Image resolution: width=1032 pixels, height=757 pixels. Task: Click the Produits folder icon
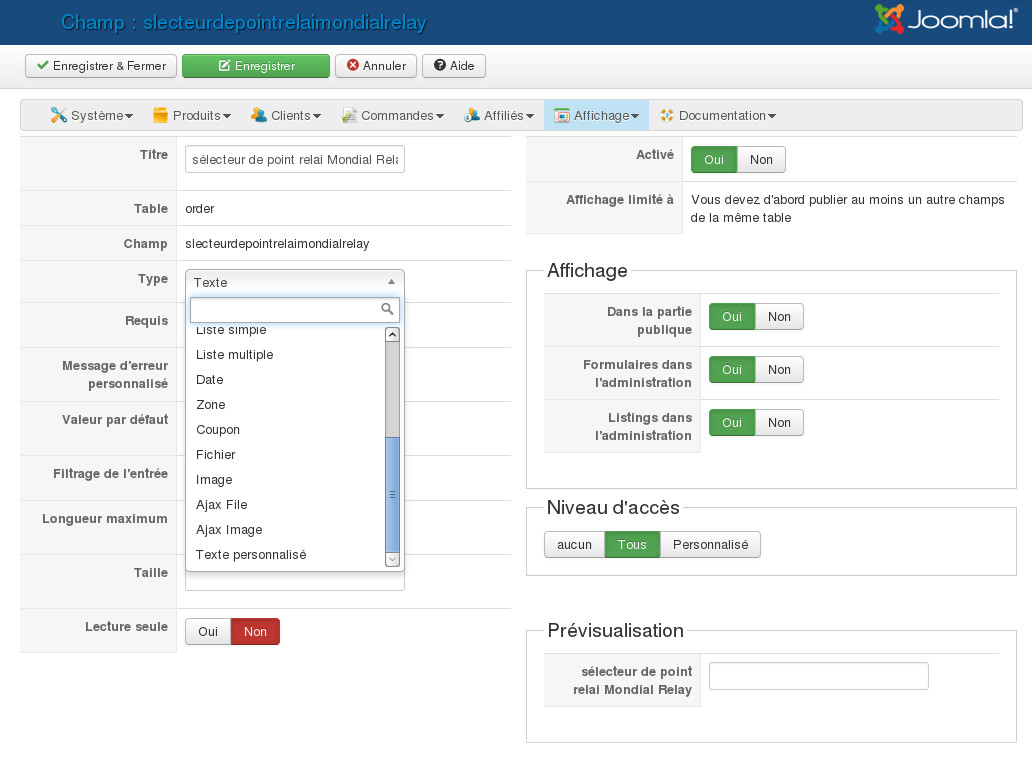[x=160, y=115]
